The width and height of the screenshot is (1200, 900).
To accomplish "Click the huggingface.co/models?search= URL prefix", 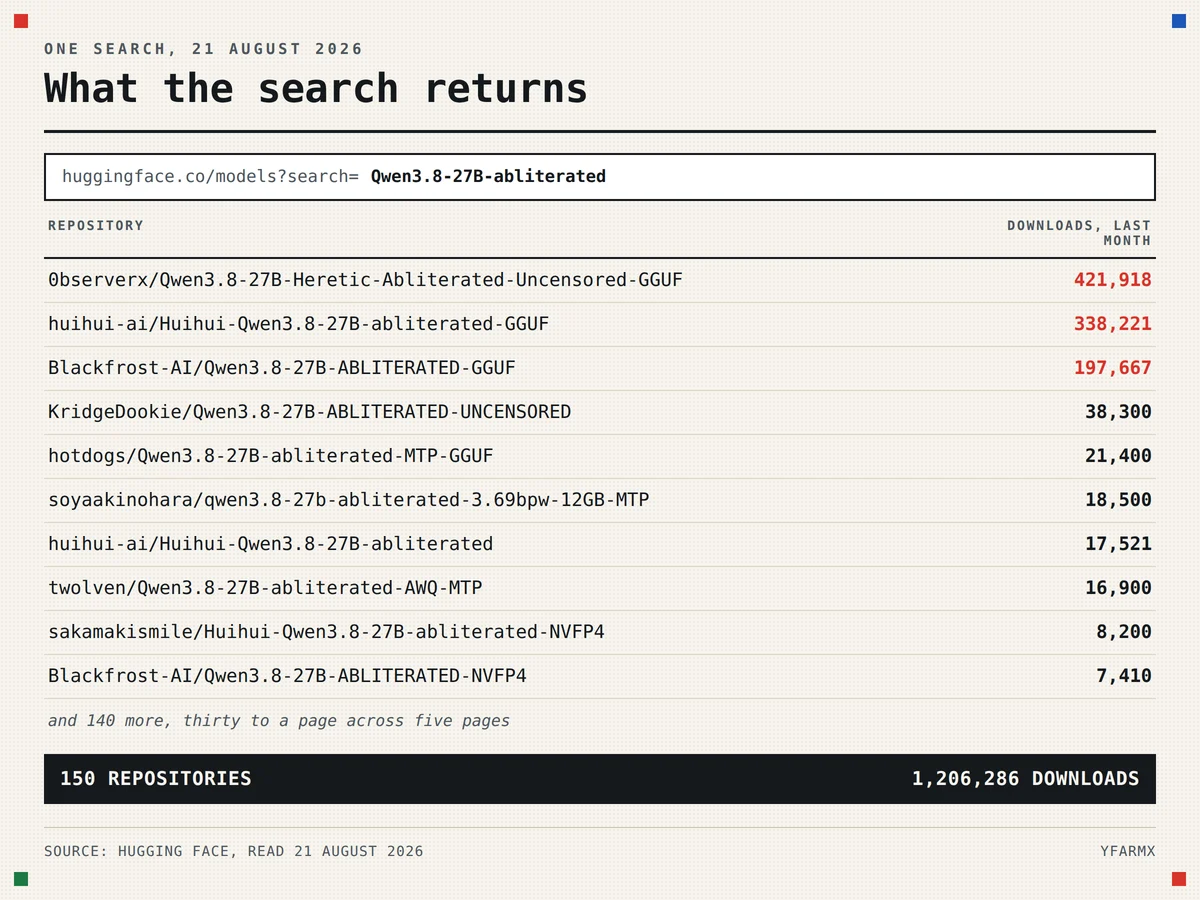I will coord(210,177).
